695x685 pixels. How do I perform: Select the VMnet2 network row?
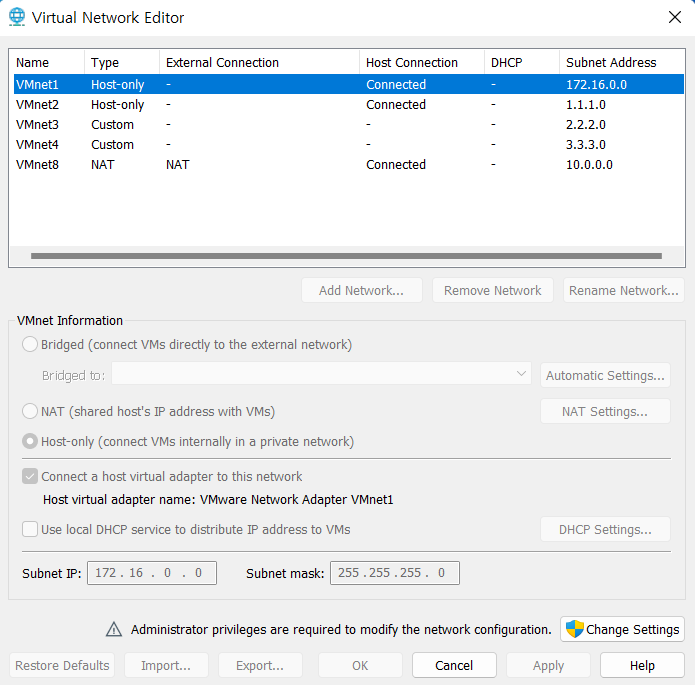tap(349, 105)
